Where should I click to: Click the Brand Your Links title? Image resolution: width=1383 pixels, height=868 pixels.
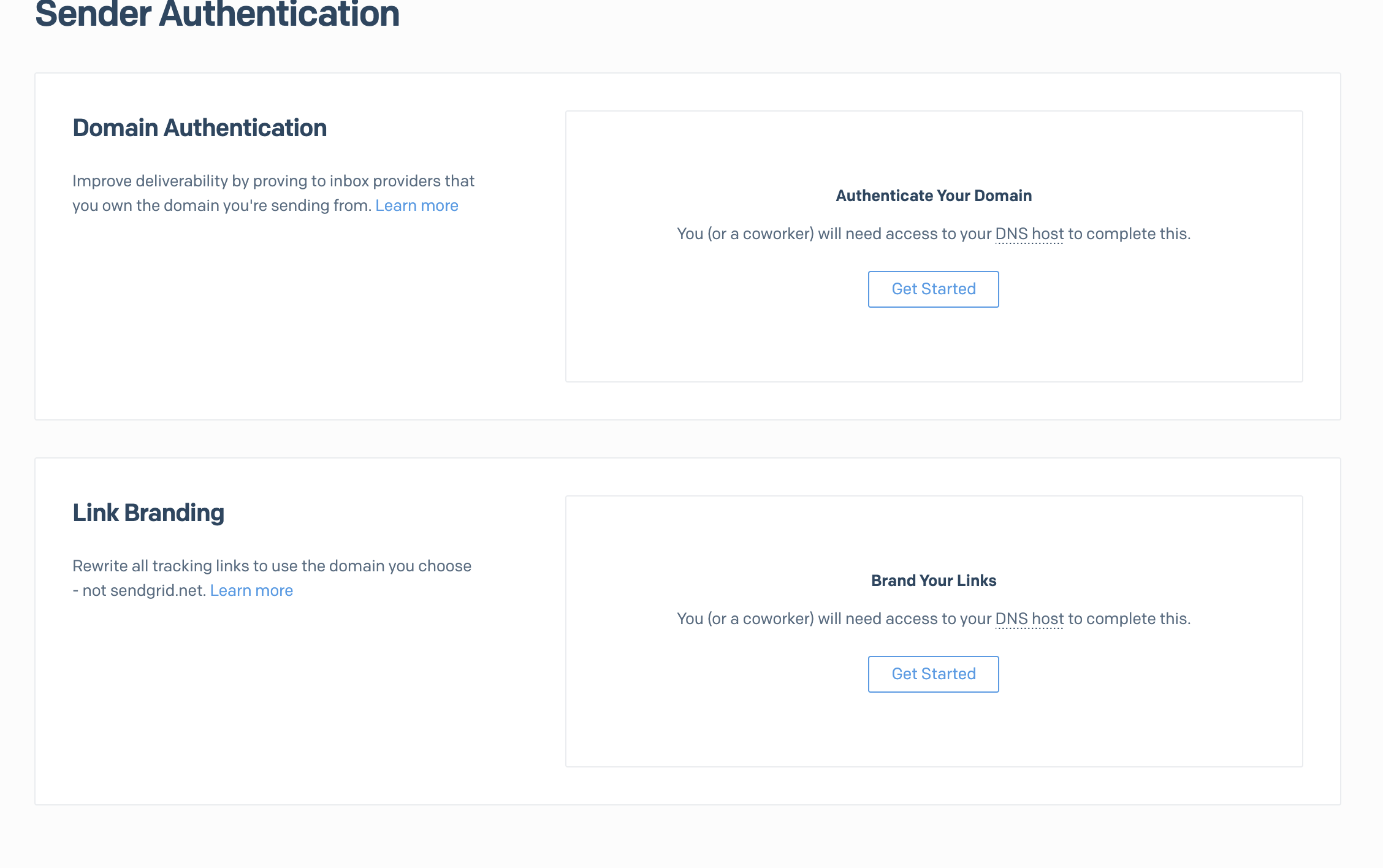point(934,581)
